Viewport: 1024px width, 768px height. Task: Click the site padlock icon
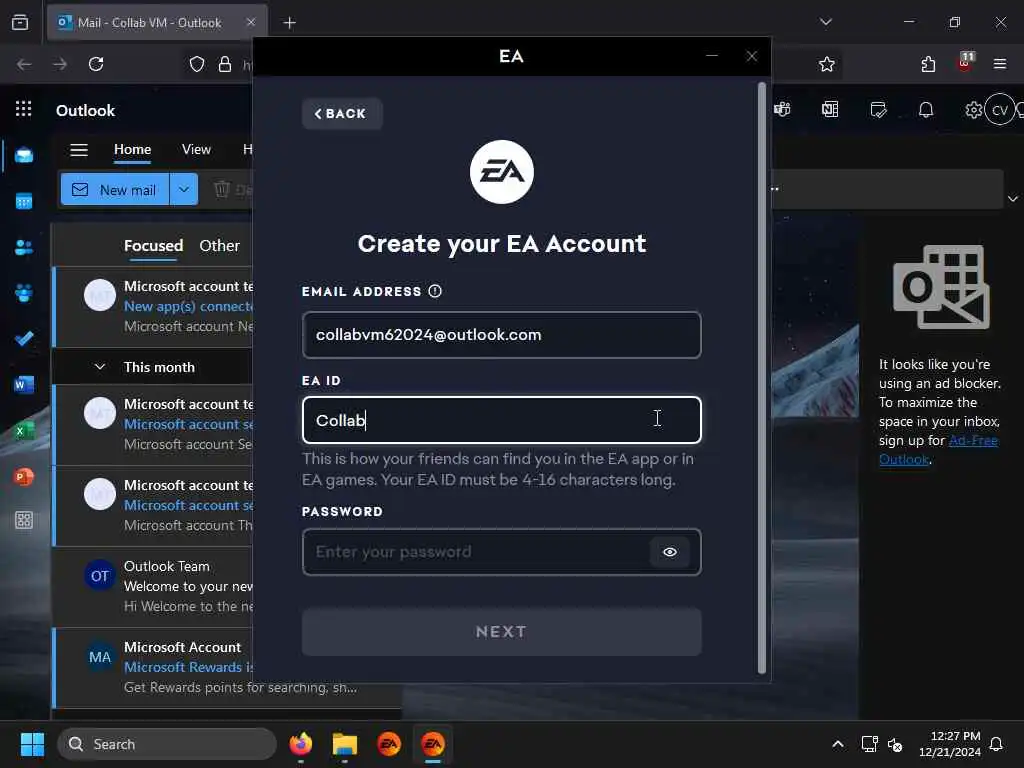[x=225, y=64]
